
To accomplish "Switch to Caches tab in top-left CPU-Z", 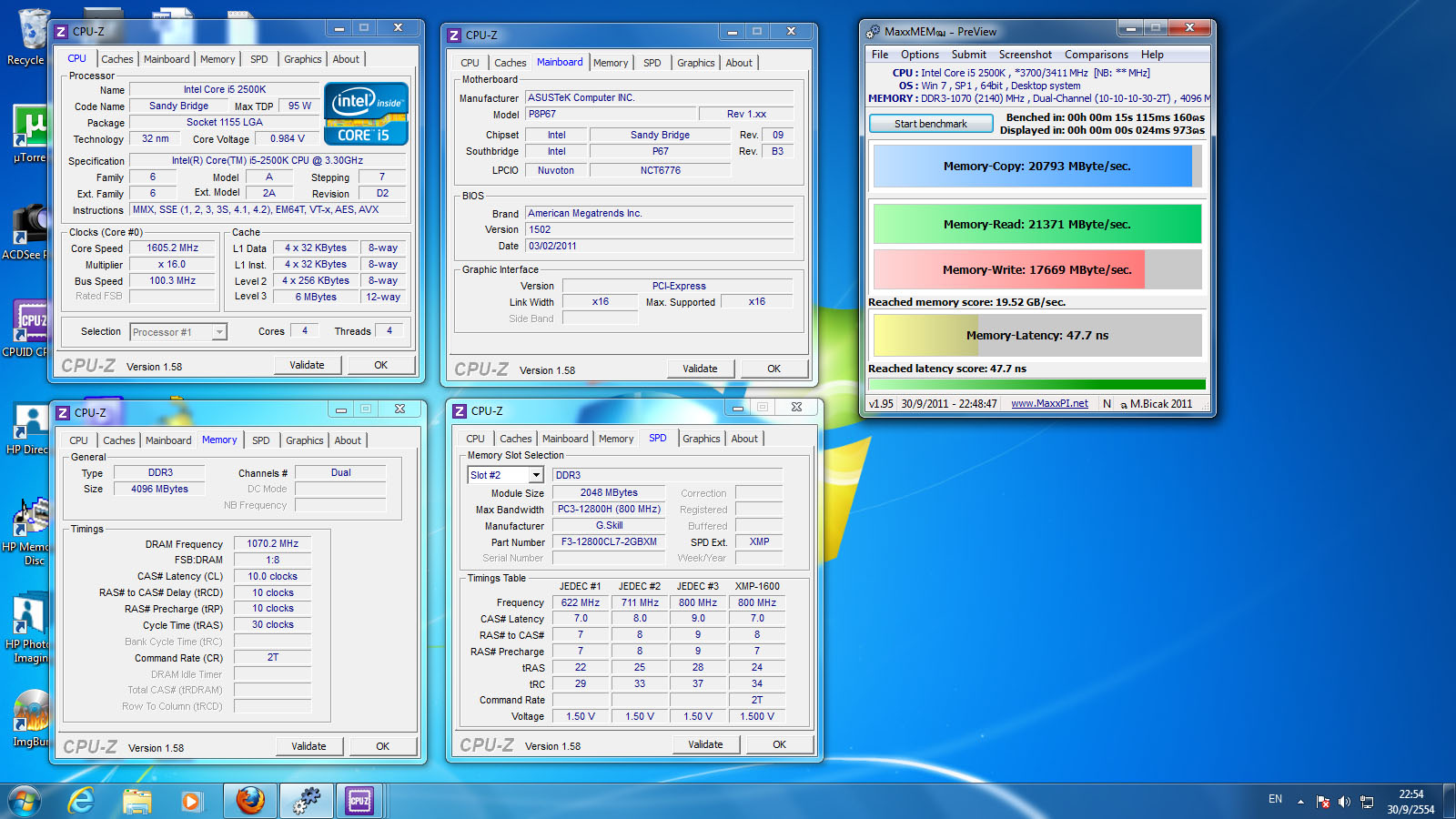I will [x=116, y=59].
